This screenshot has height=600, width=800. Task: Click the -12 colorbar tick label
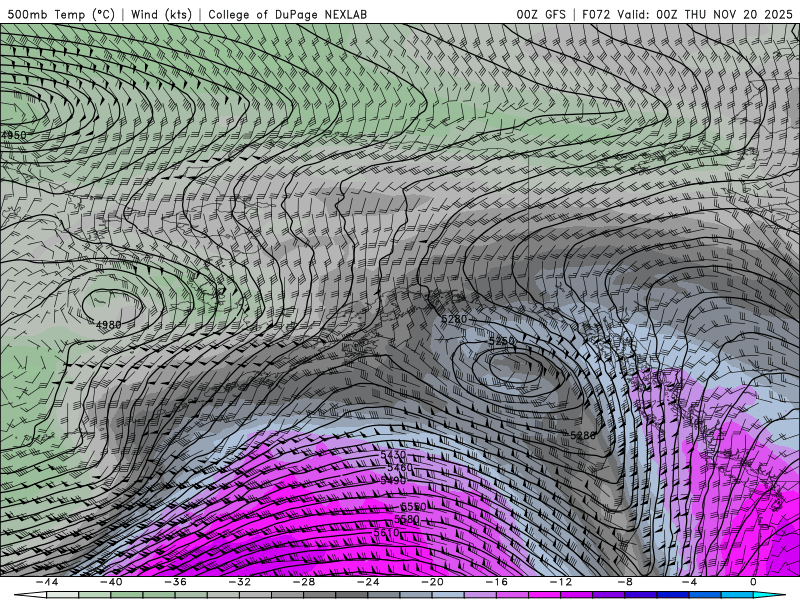pos(561,582)
